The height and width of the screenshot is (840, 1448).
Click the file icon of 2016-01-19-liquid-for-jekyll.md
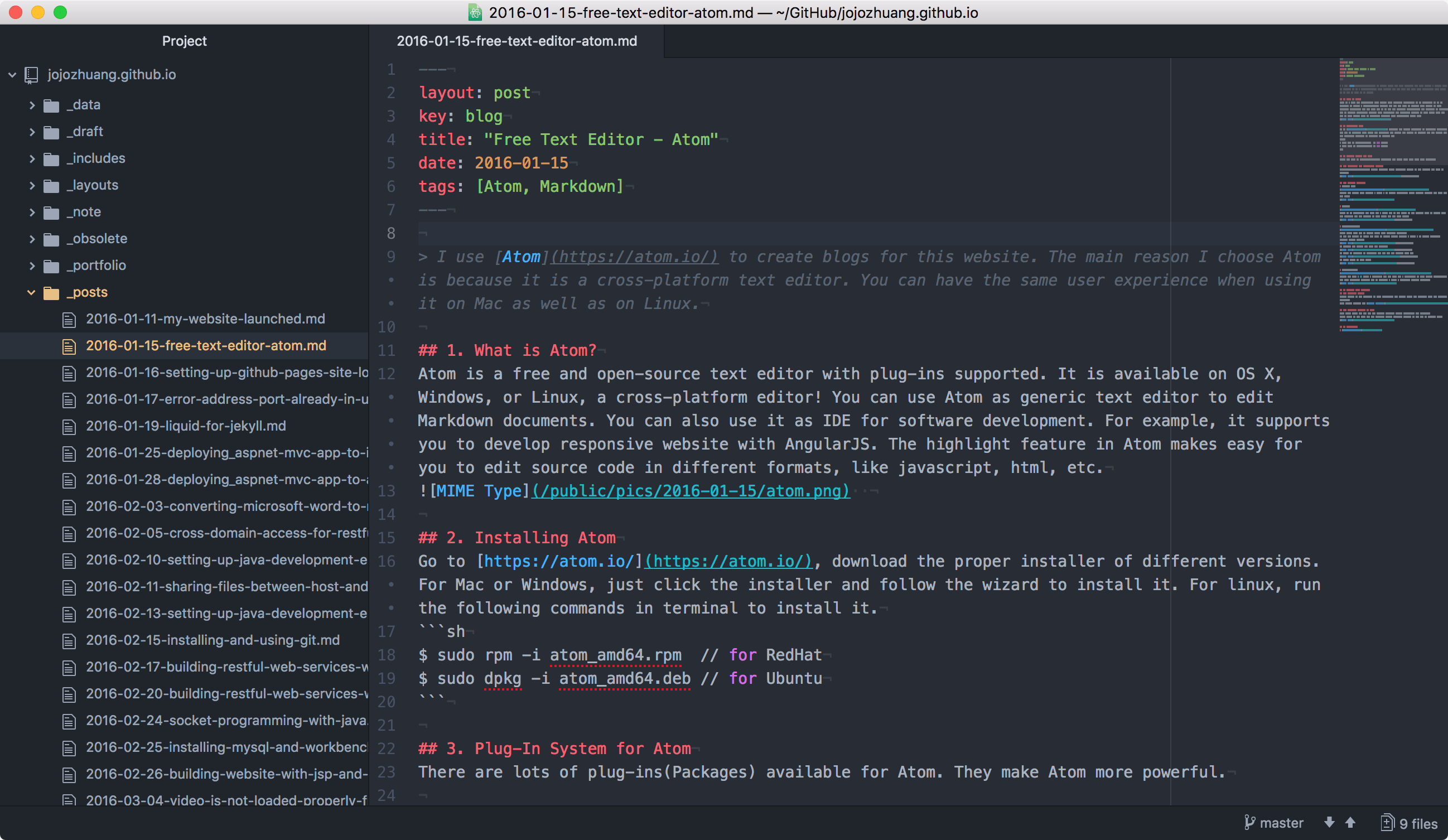tap(69, 427)
